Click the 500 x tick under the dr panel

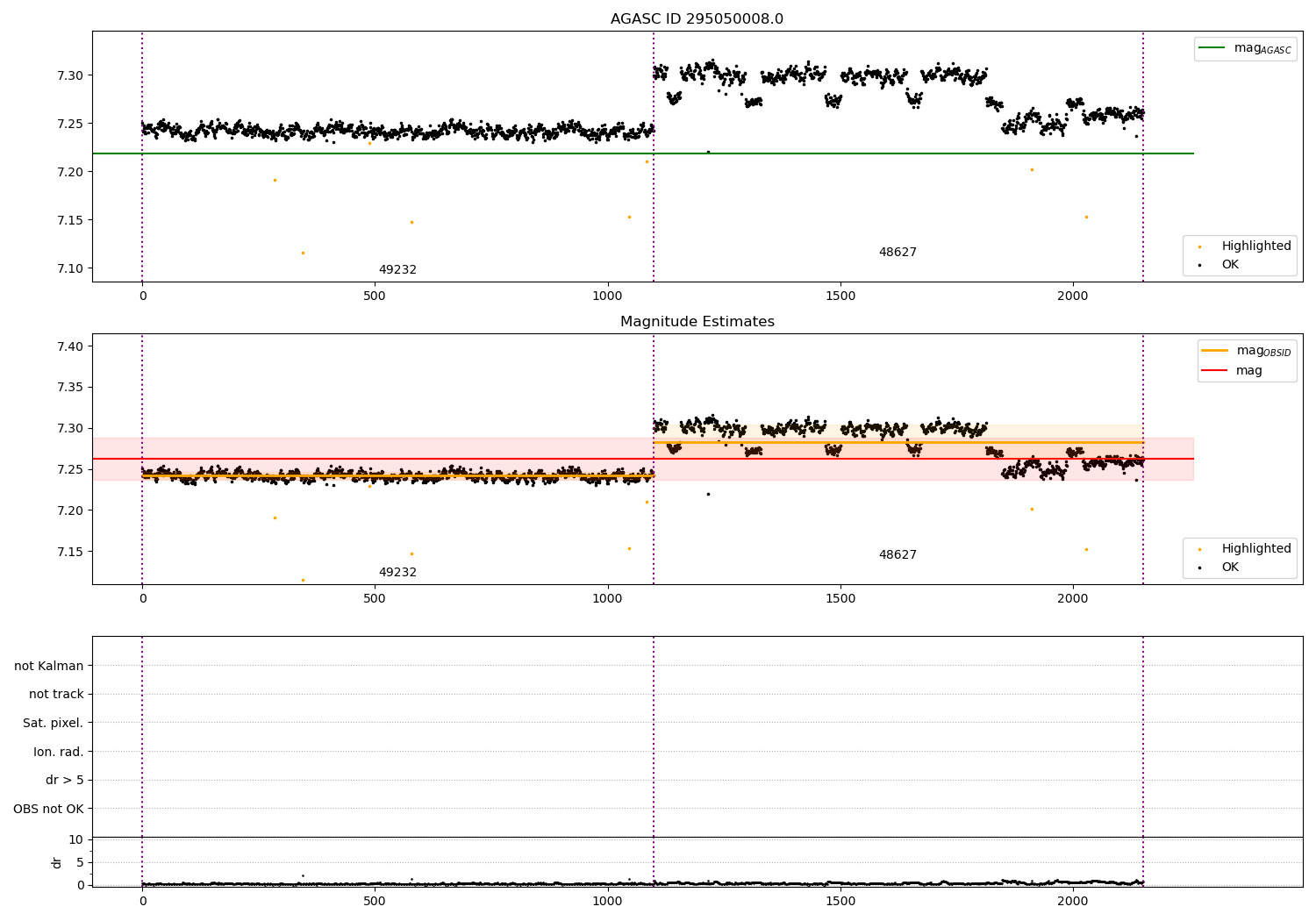(x=375, y=901)
